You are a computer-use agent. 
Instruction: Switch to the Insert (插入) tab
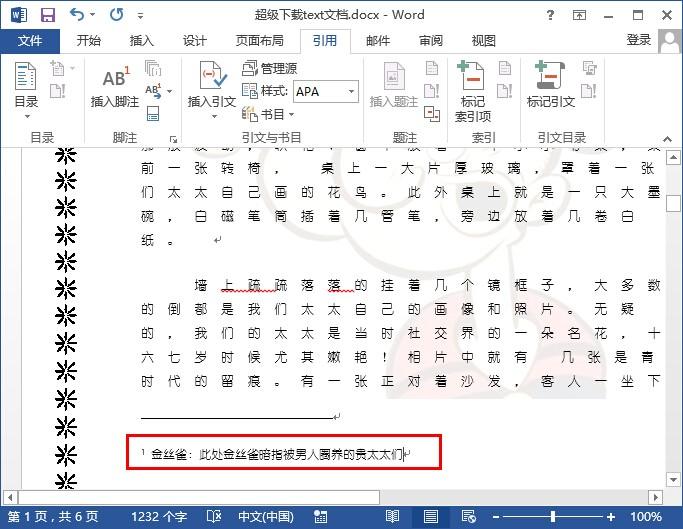point(142,40)
